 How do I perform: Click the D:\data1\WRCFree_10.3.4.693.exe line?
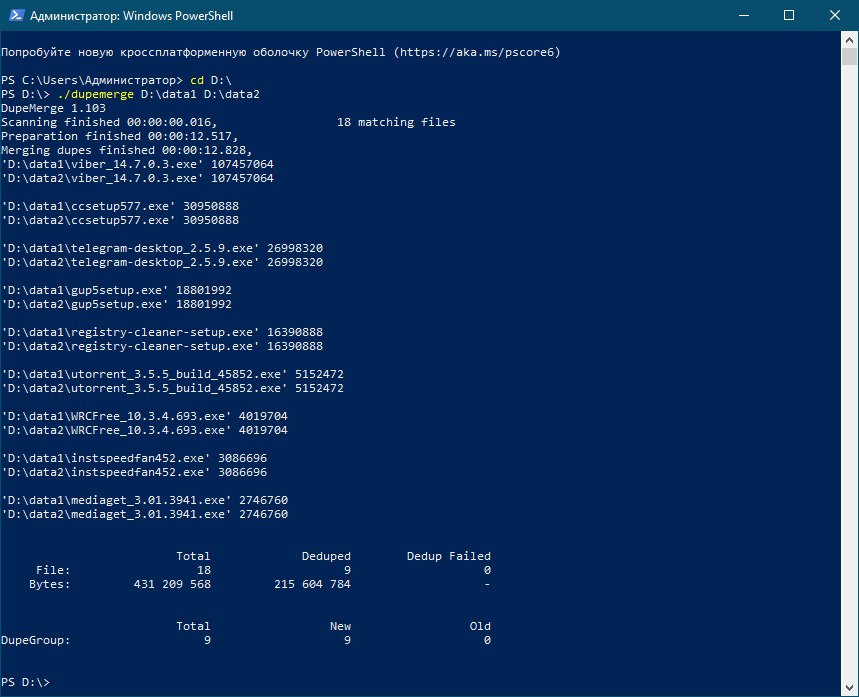pos(145,416)
